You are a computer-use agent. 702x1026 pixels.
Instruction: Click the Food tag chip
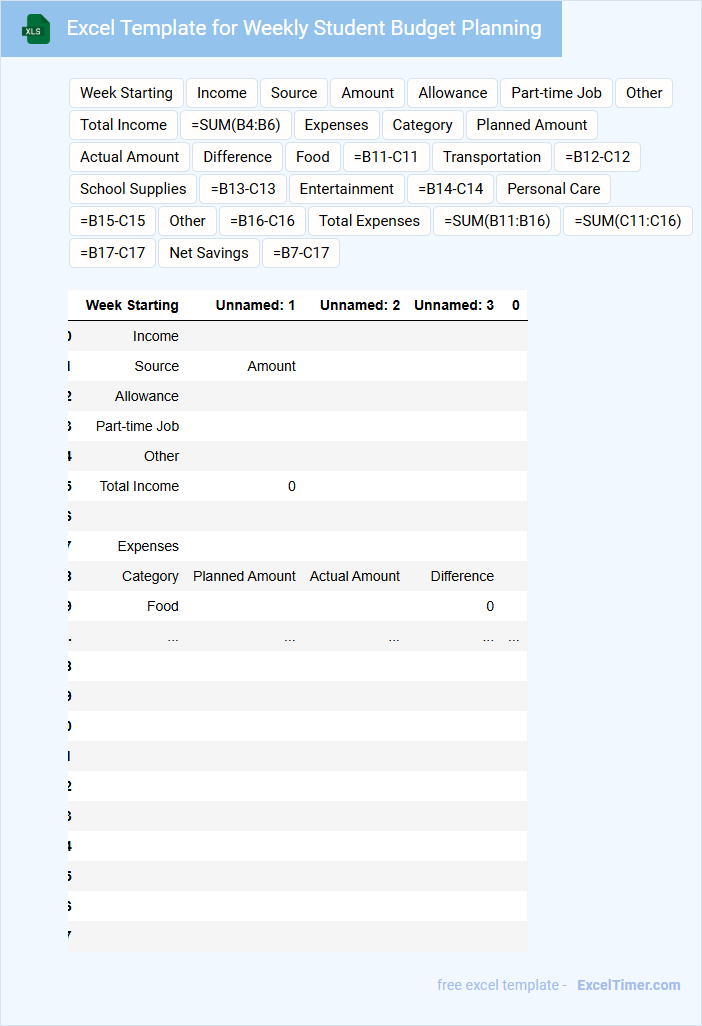click(x=313, y=157)
